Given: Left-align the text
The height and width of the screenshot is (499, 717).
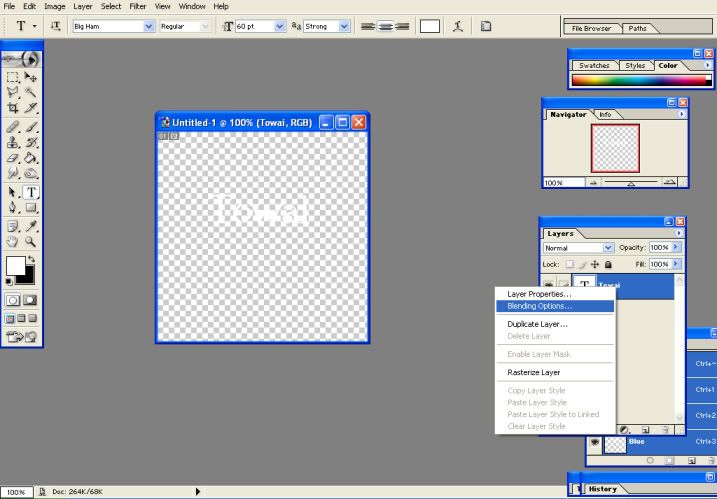Looking at the screenshot, I should [368, 27].
